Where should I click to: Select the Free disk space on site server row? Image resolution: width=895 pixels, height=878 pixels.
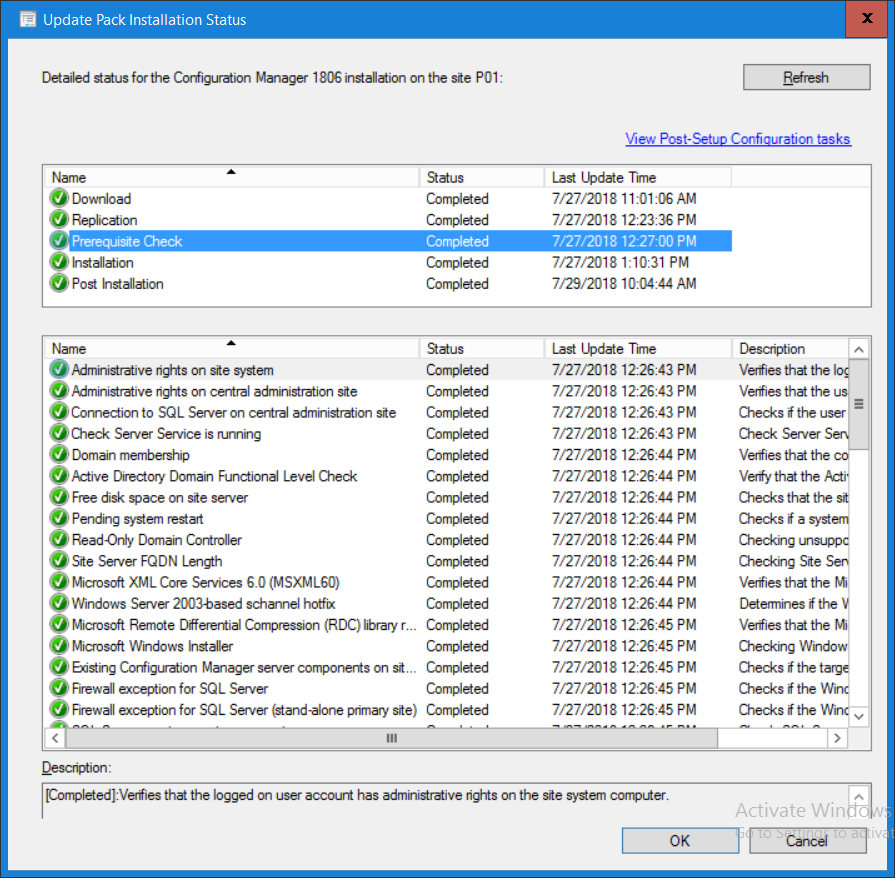[x=447, y=497]
